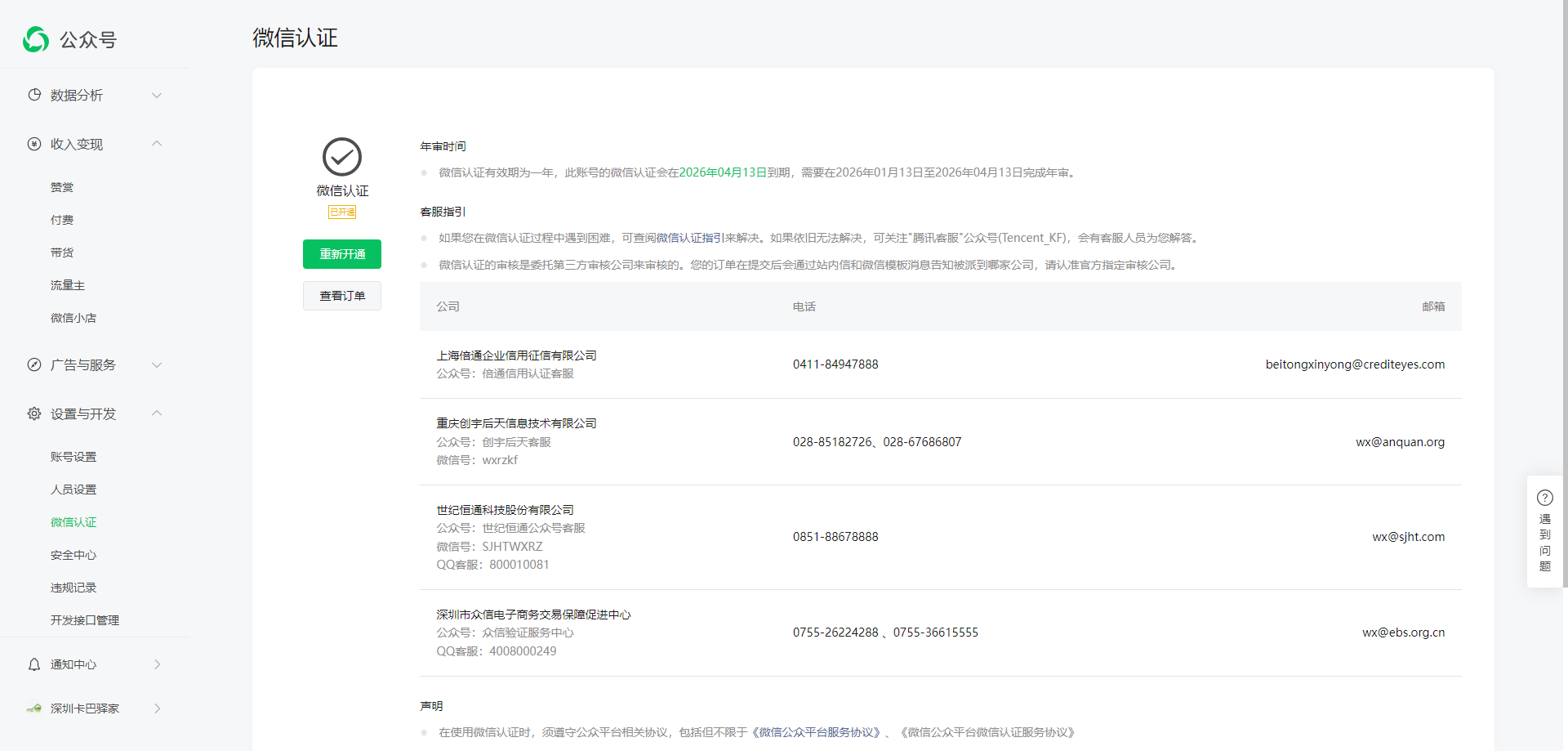Click the 邮箱 column header

pyautogui.click(x=1433, y=306)
